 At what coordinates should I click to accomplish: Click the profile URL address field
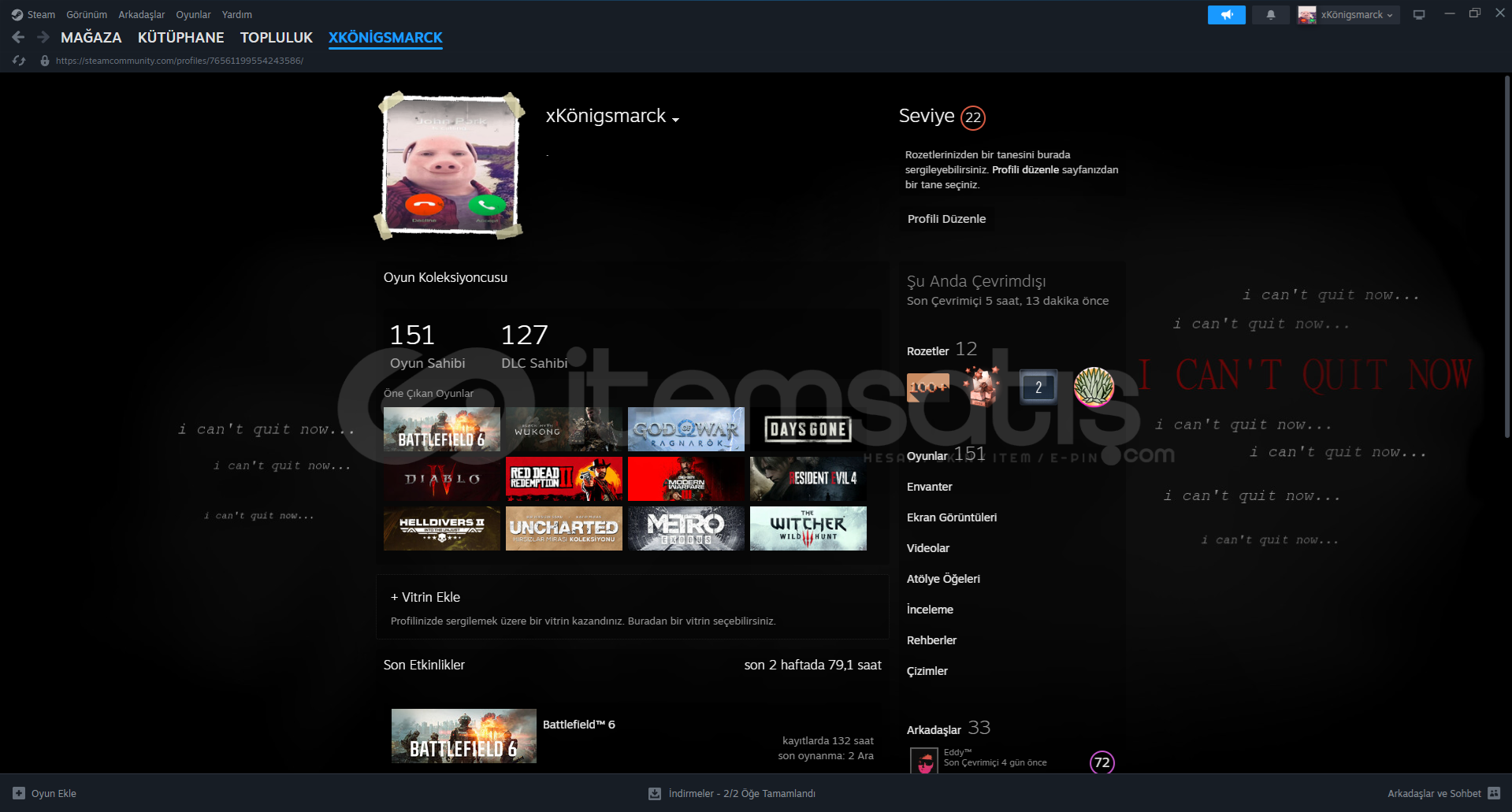[x=180, y=61]
